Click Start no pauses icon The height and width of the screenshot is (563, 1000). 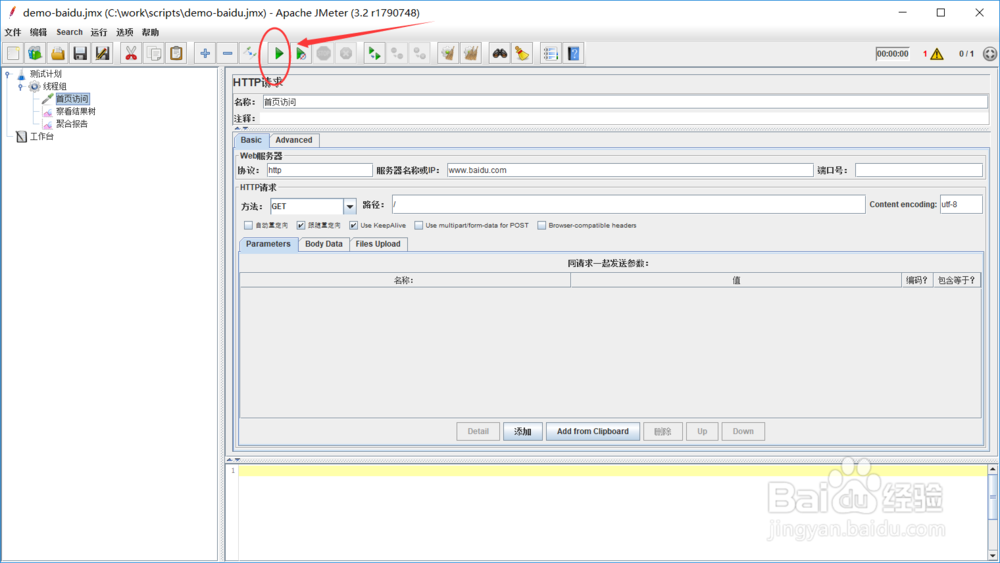[301, 54]
